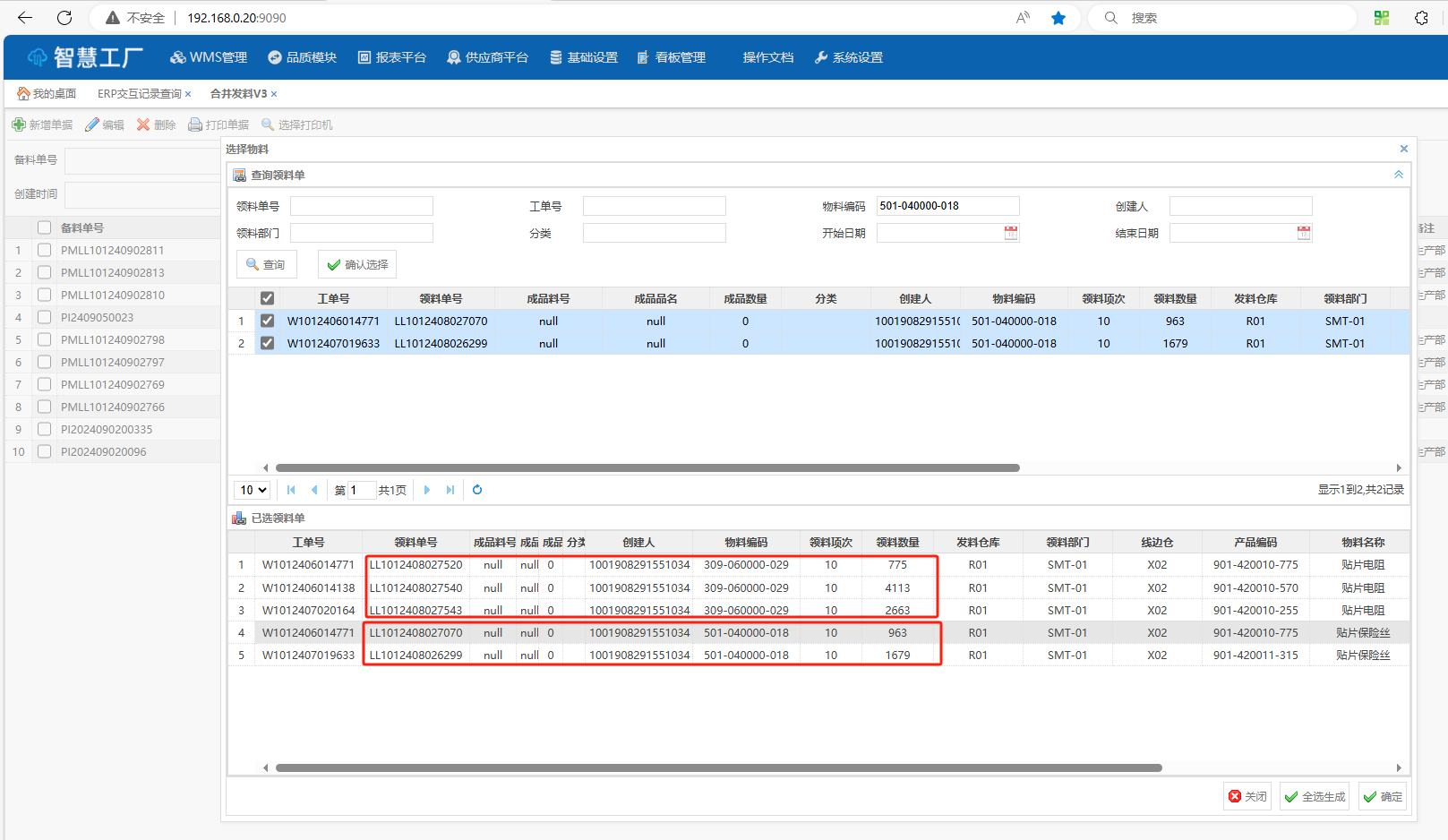Click the start date calendar icon
1448x840 pixels.
(1010, 233)
